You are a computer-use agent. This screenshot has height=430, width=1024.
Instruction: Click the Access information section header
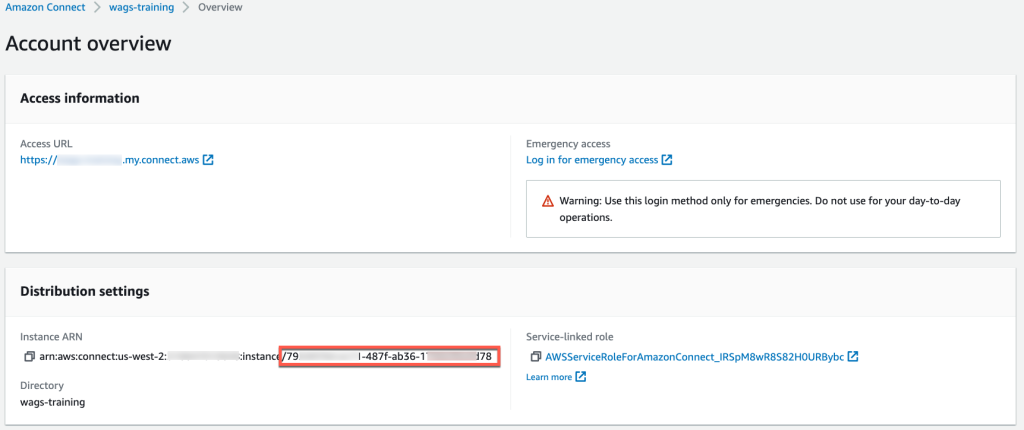[80, 98]
